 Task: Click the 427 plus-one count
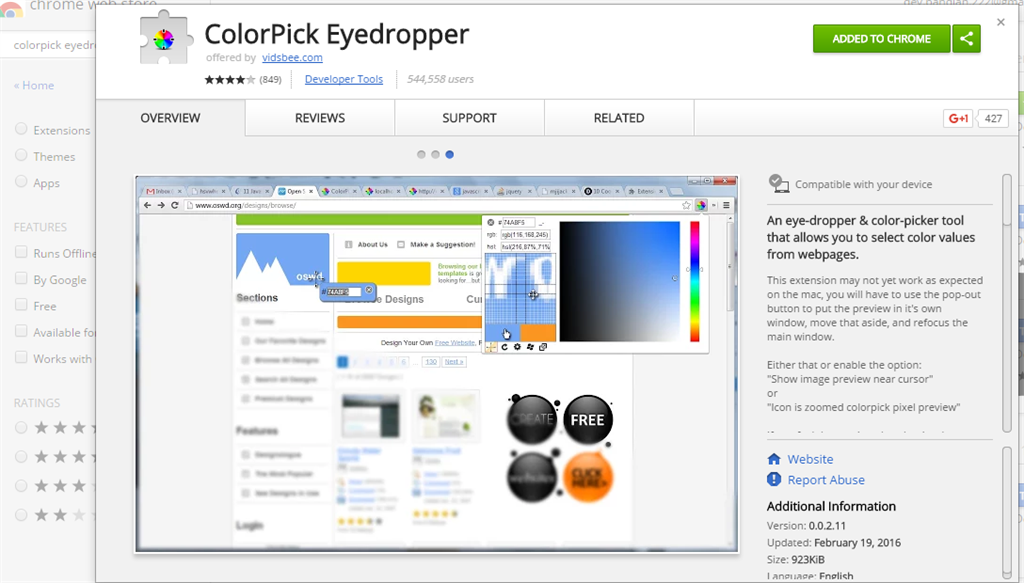[993, 118]
